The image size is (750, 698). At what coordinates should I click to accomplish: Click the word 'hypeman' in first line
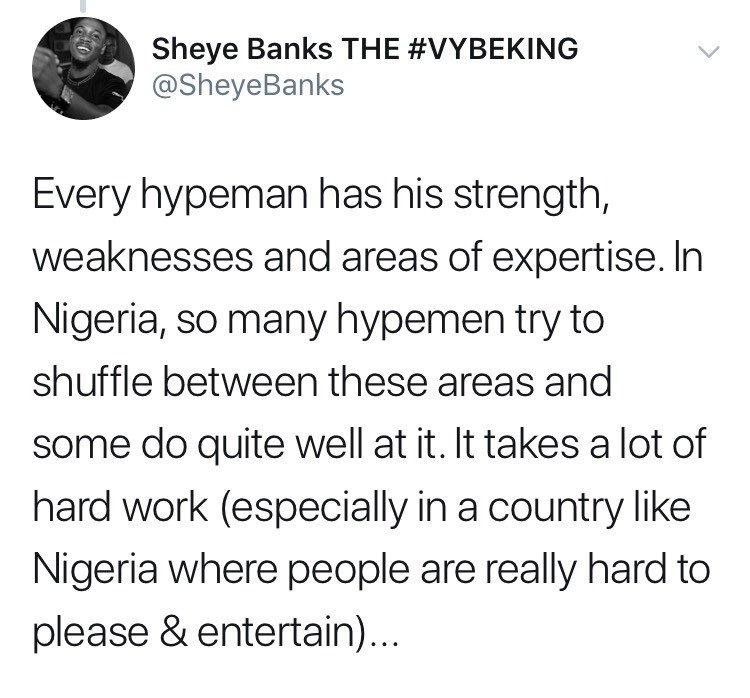pos(225,196)
